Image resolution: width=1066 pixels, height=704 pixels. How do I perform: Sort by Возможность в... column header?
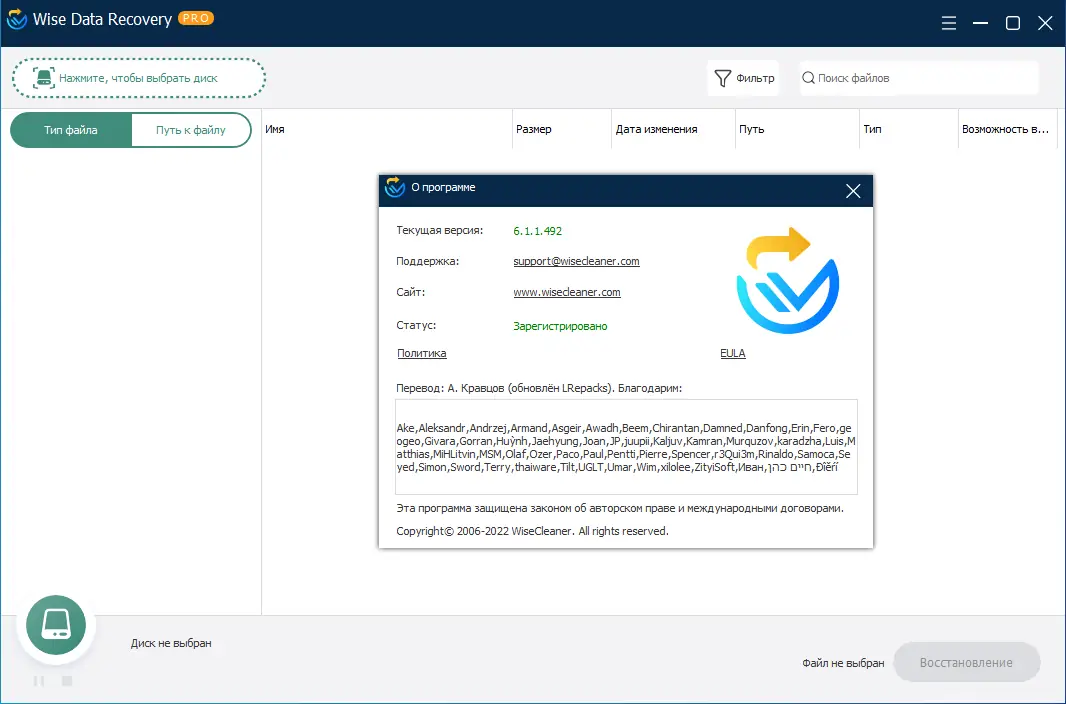1008,129
